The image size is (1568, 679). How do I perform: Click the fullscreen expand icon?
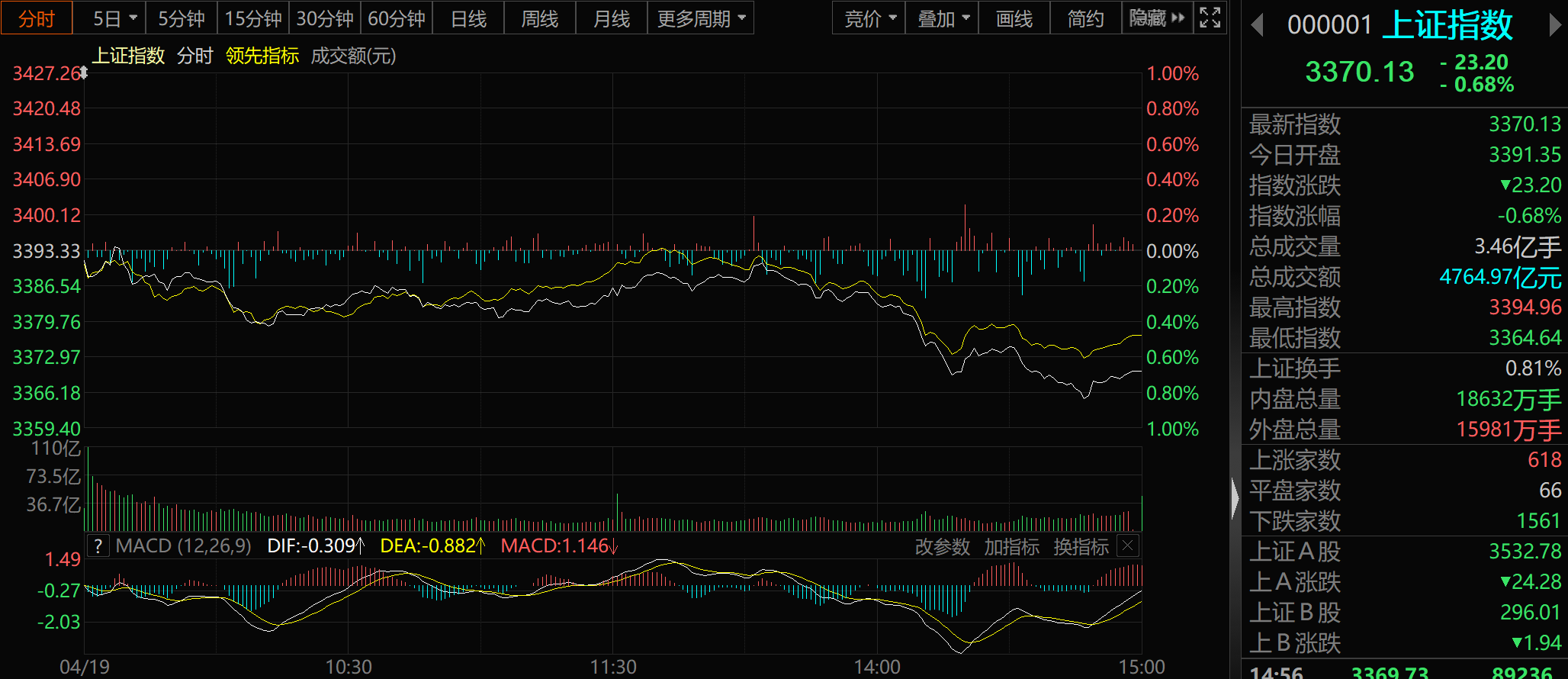click(1210, 18)
